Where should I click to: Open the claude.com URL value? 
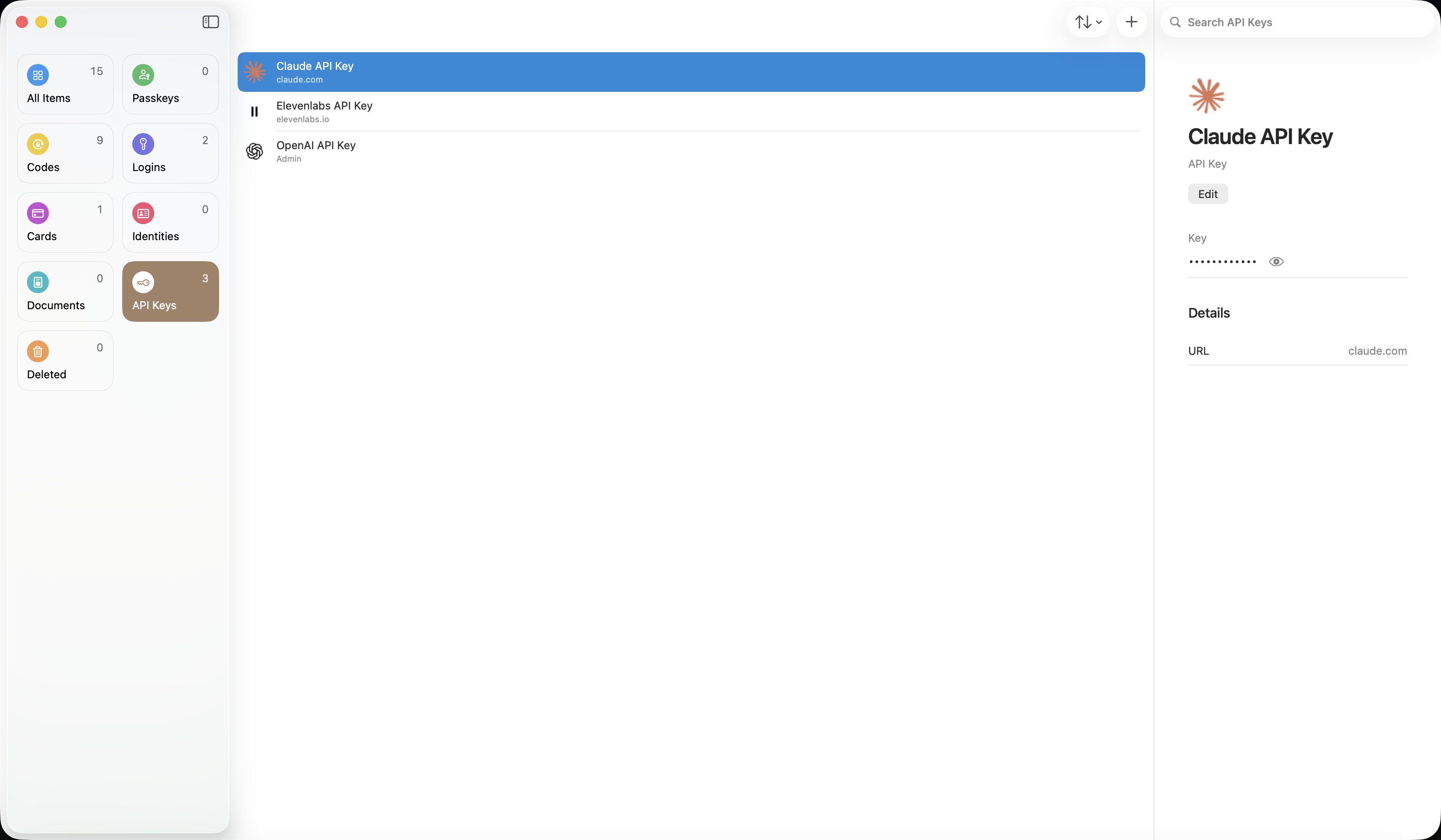click(x=1377, y=351)
